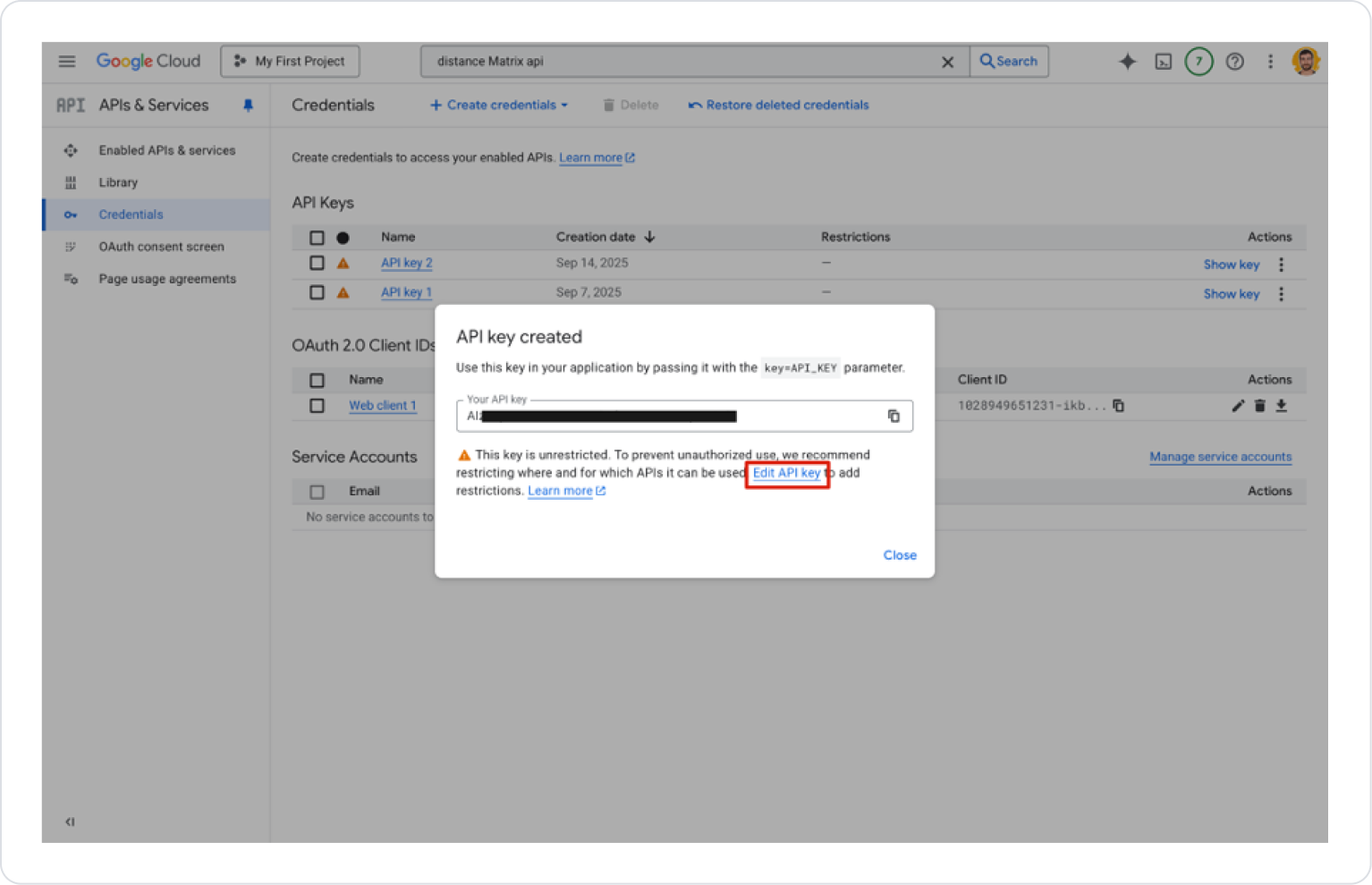The width and height of the screenshot is (1372, 885).
Task: Click the warning icon beside API key 1
Action: pyautogui.click(x=343, y=292)
